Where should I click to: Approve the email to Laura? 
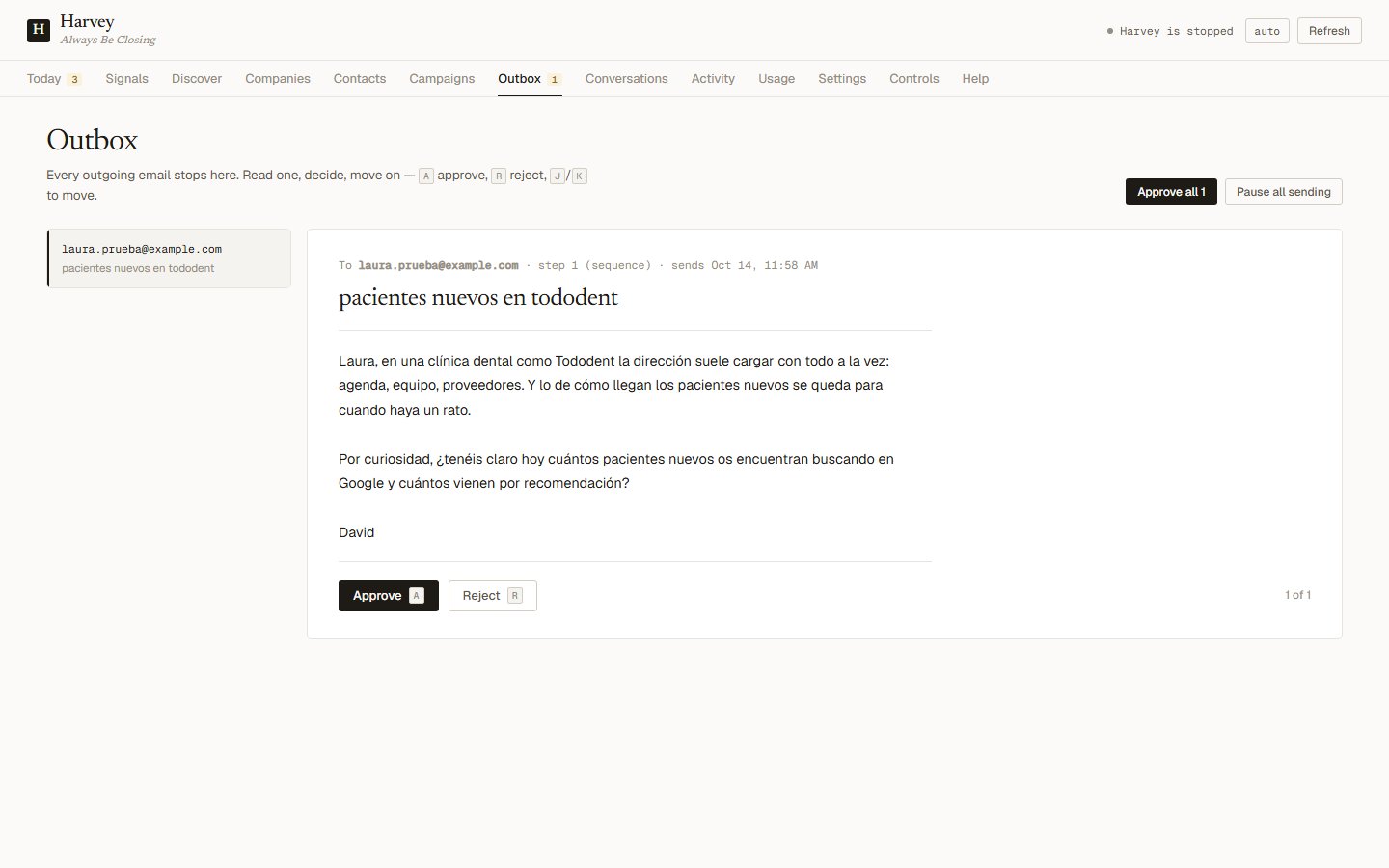click(x=389, y=596)
